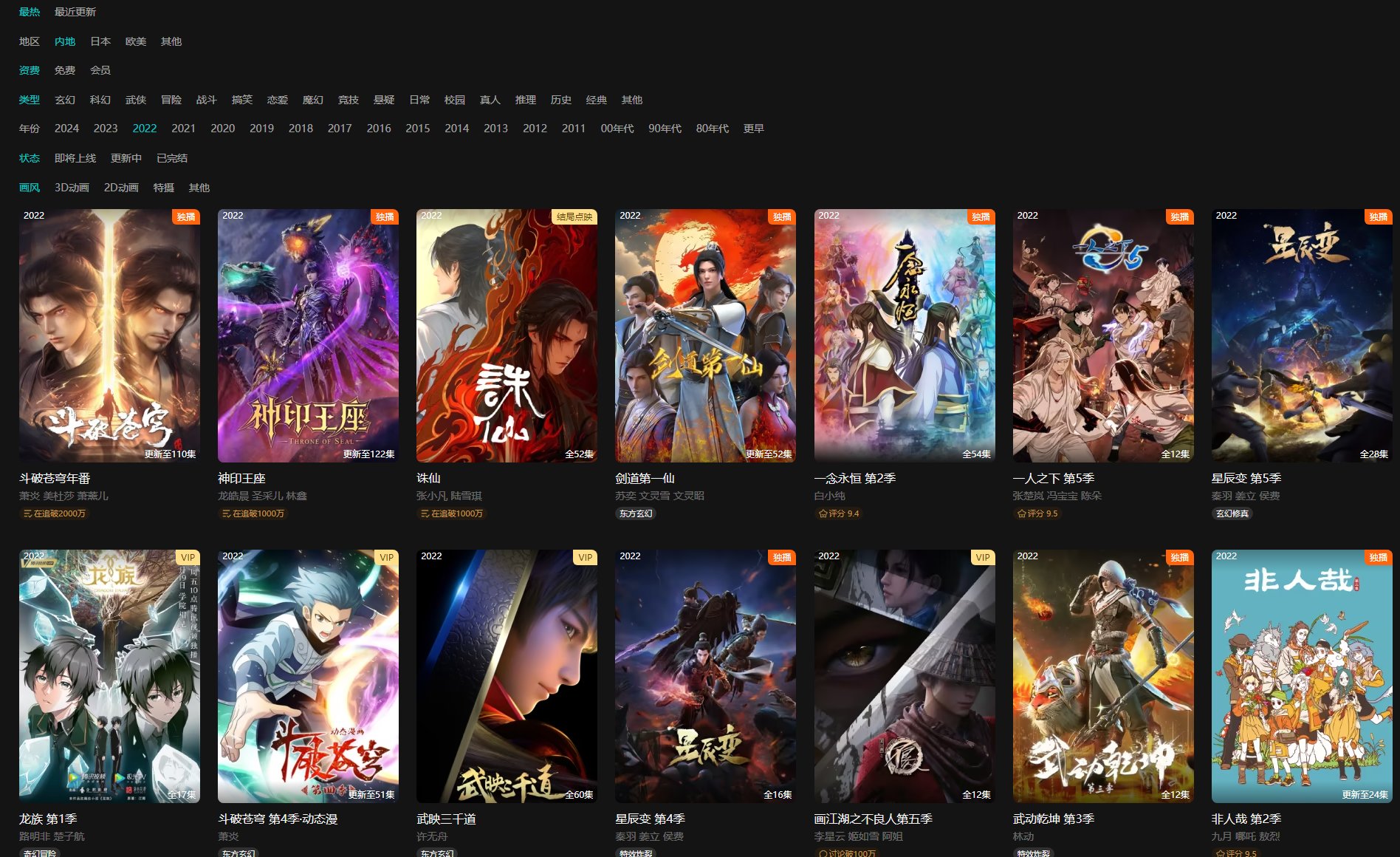Open the 神印王座 poster thumbnail
This screenshot has width=1400, height=857.
tap(308, 335)
